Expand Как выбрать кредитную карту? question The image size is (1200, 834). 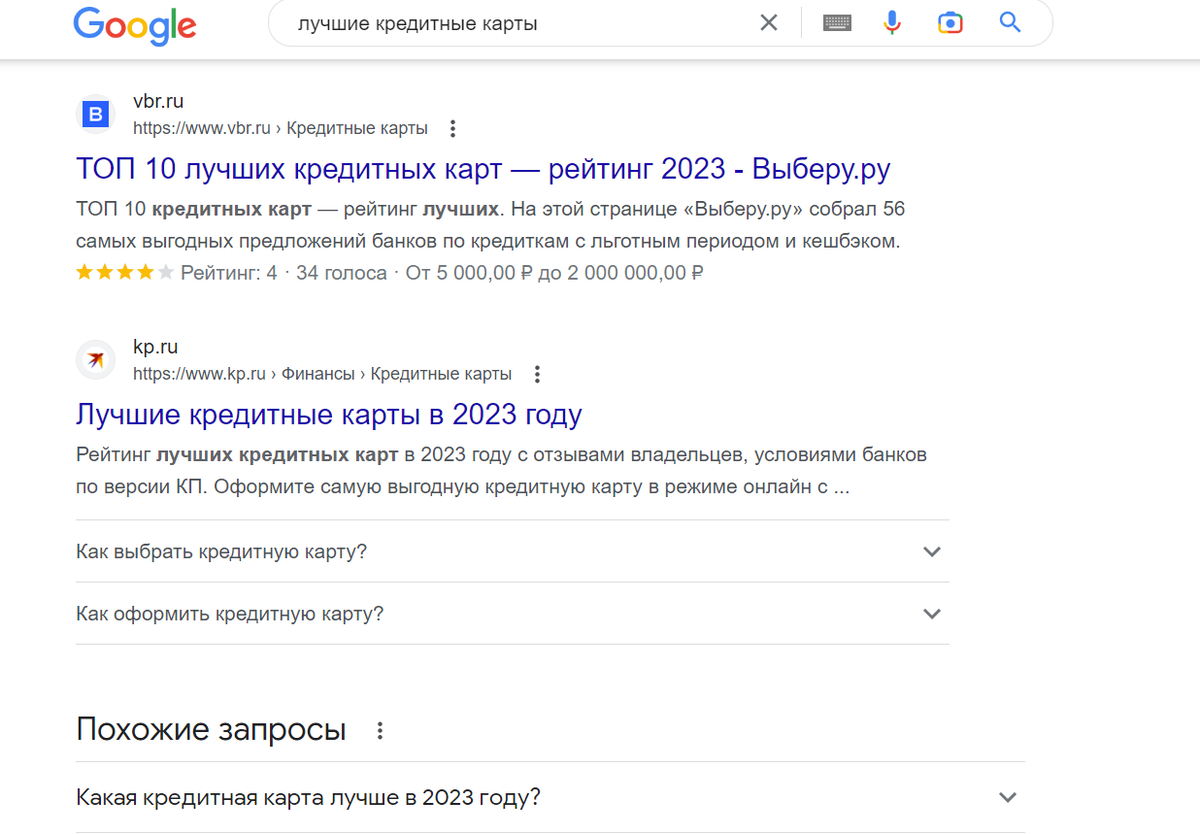coord(512,552)
